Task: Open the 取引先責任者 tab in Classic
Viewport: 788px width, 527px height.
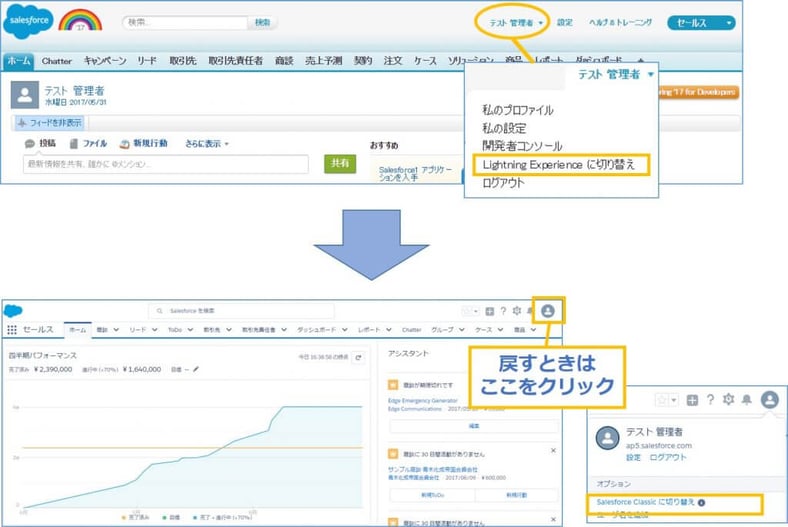Action: pos(236,61)
